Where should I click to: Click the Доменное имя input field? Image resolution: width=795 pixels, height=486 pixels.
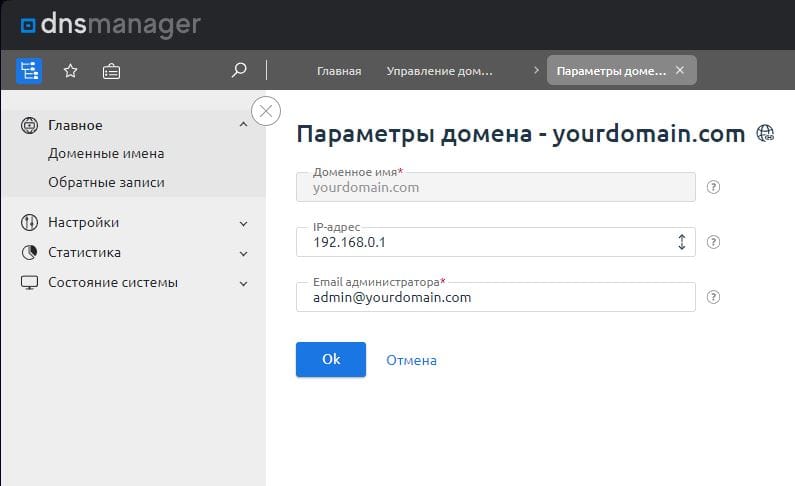(496, 187)
